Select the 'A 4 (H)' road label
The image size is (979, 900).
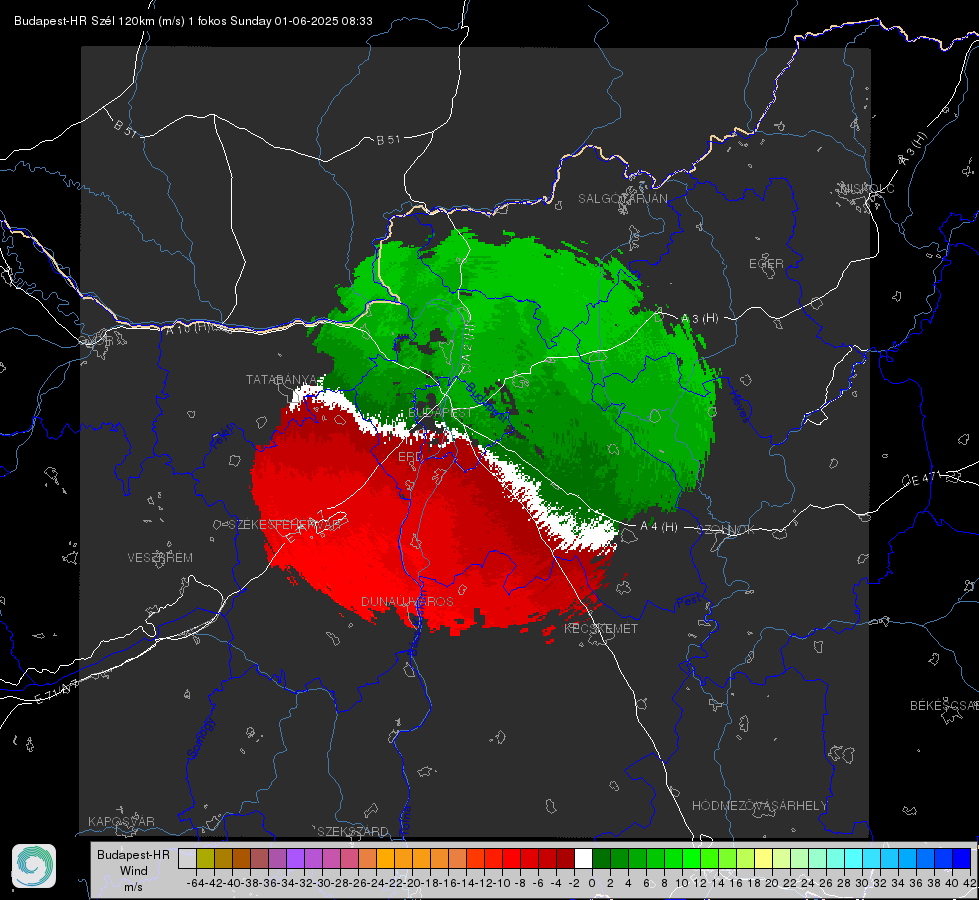659,527
